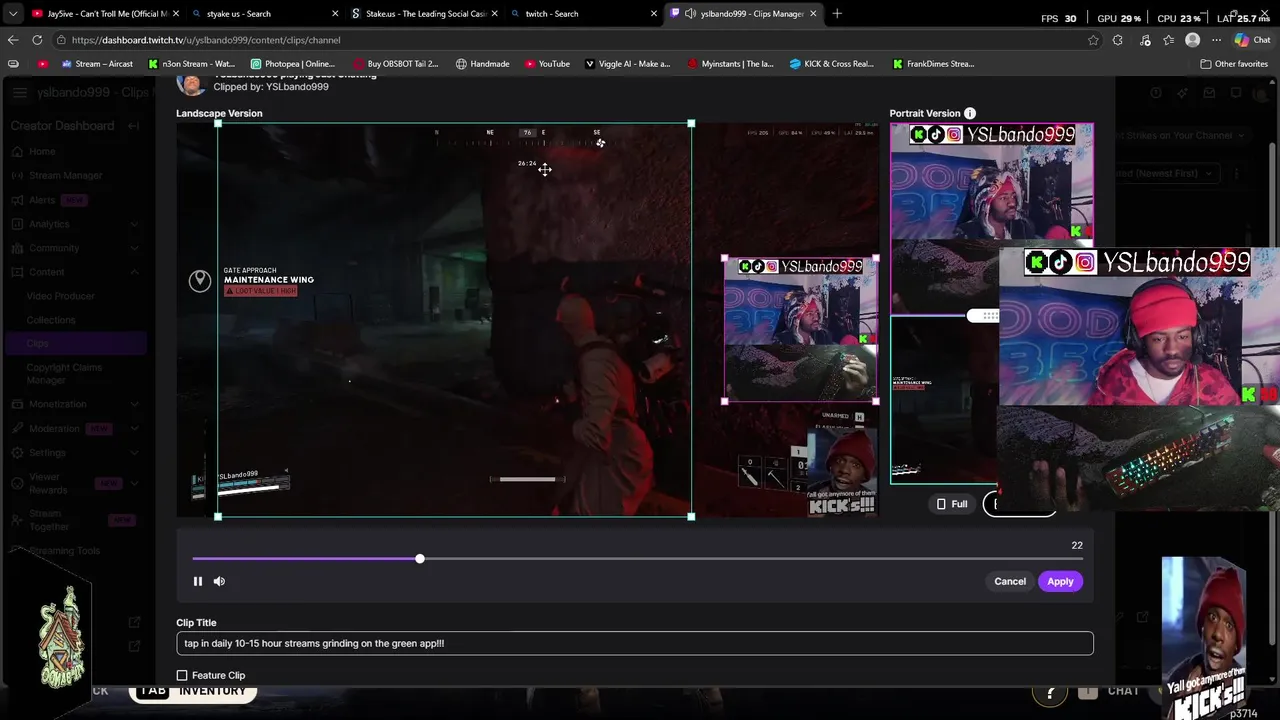
Task: Grab the portrait split divider handle
Action: [x=984, y=316]
